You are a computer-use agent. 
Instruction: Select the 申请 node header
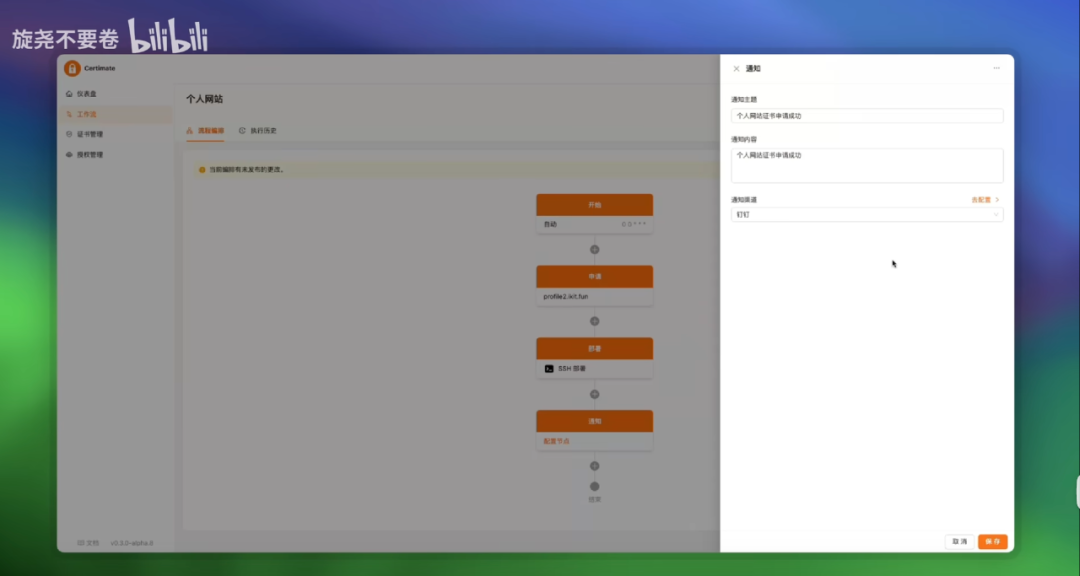[594, 276]
